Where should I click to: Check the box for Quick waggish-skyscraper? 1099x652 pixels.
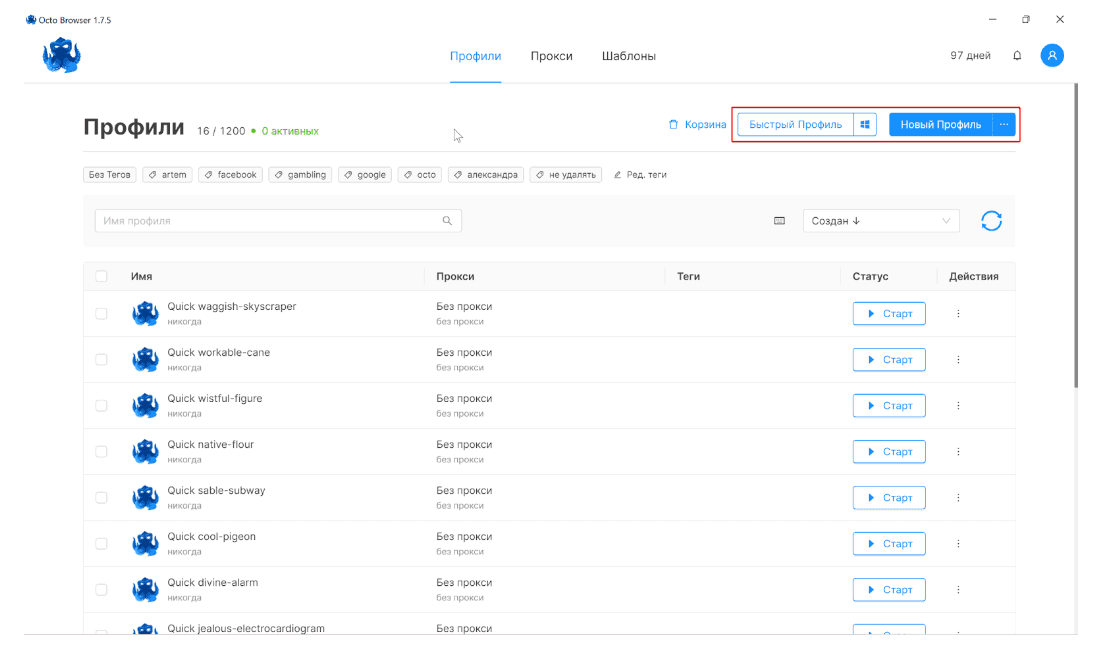tap(101, 314)
